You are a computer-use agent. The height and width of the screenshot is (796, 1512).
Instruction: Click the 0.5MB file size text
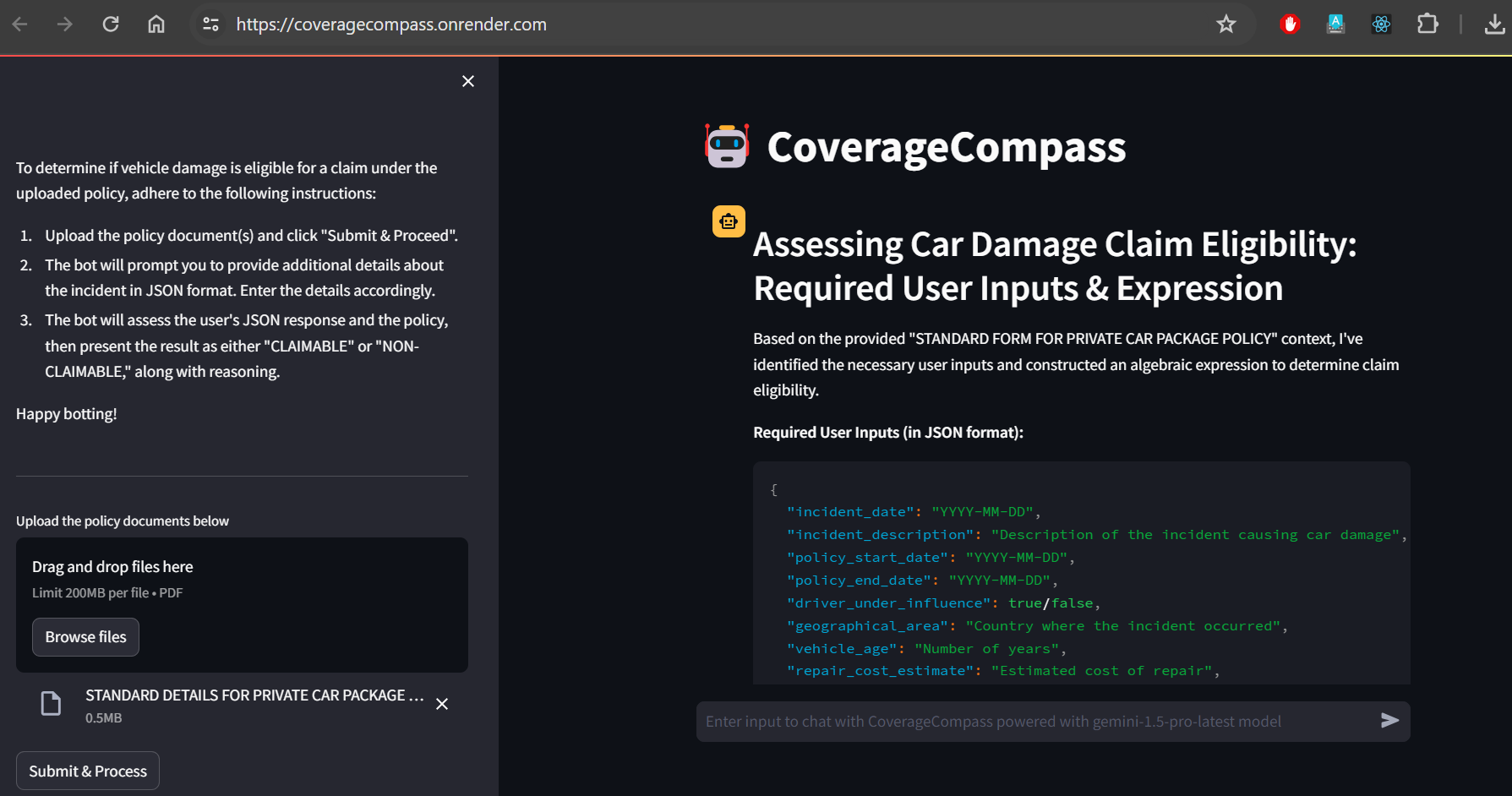[x=104, y=718]
